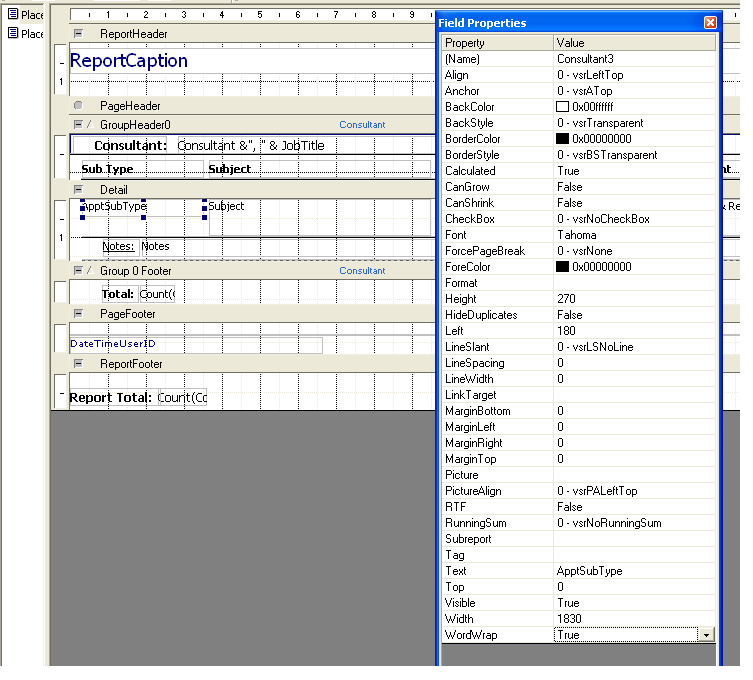Select the Sub Type header label

[x=142, y=169]
